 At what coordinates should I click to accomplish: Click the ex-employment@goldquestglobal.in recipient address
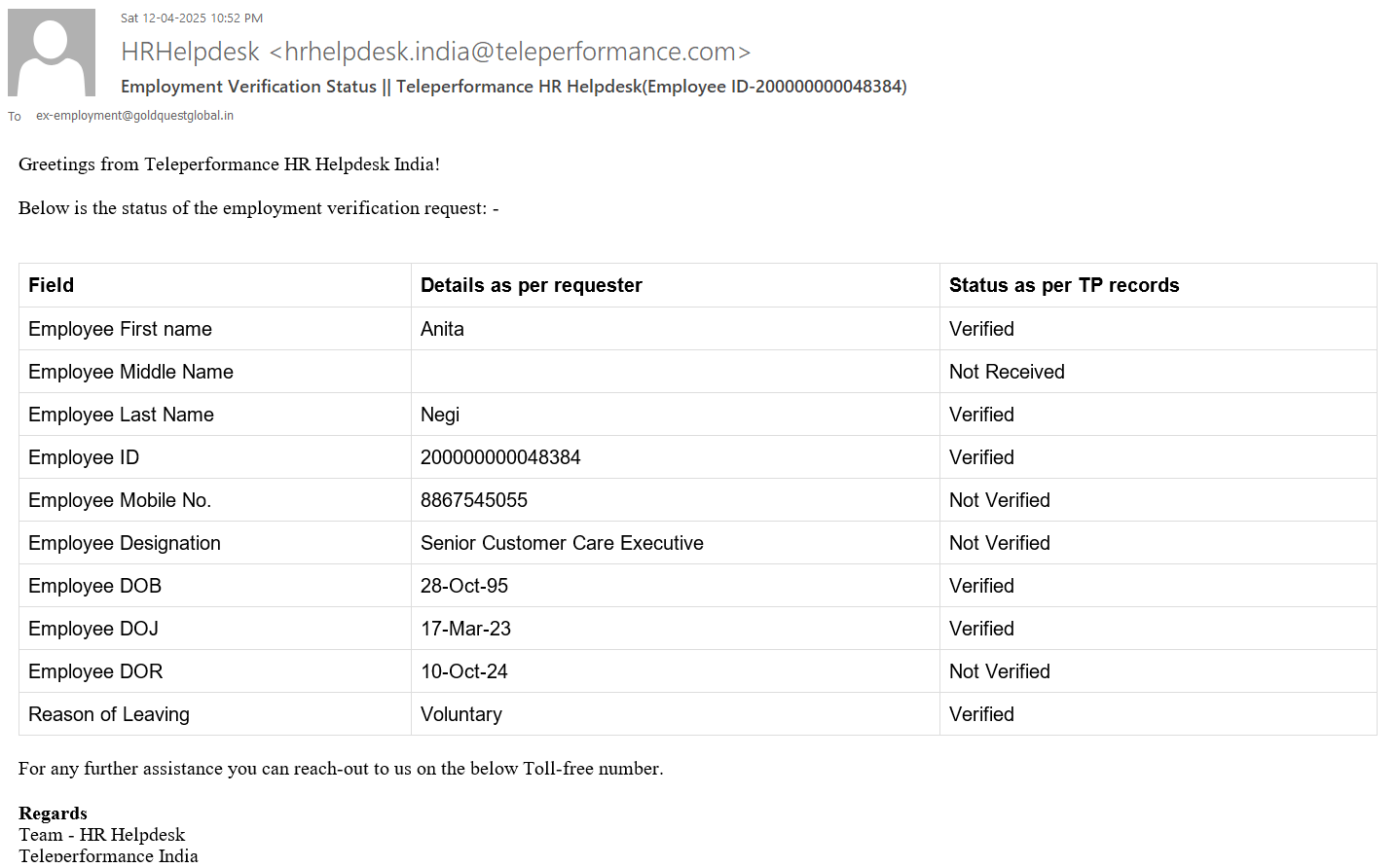click(134, 116)
